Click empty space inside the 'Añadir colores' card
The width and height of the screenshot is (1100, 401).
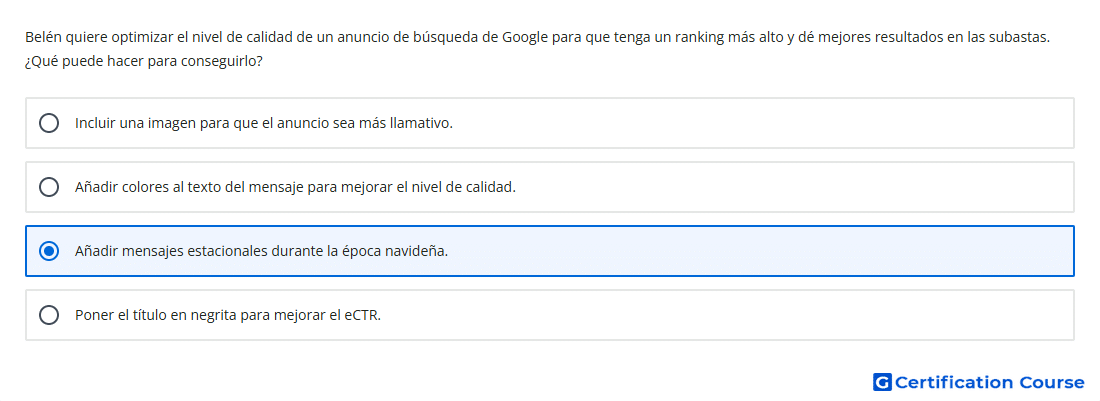click(793, 187)
